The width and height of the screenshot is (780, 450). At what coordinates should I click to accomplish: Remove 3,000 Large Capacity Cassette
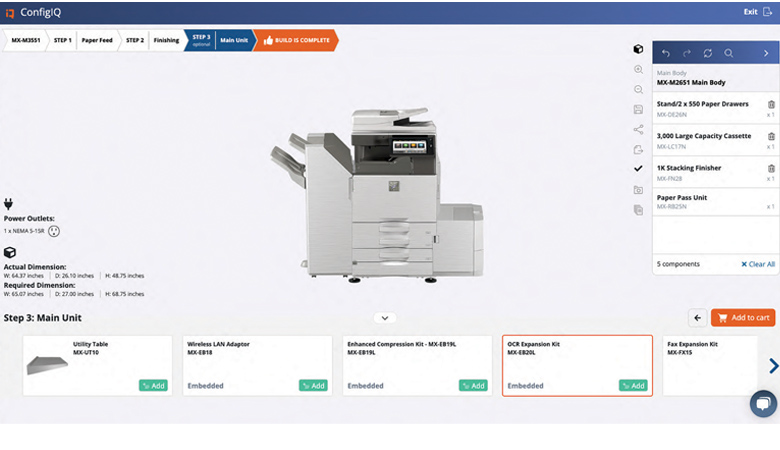coord(771,136)
